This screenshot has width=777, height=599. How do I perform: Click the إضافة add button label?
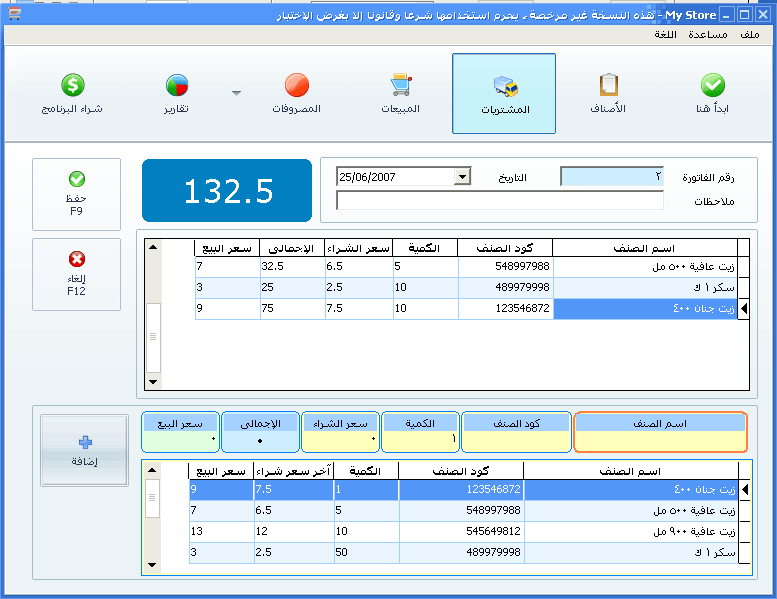84,461
